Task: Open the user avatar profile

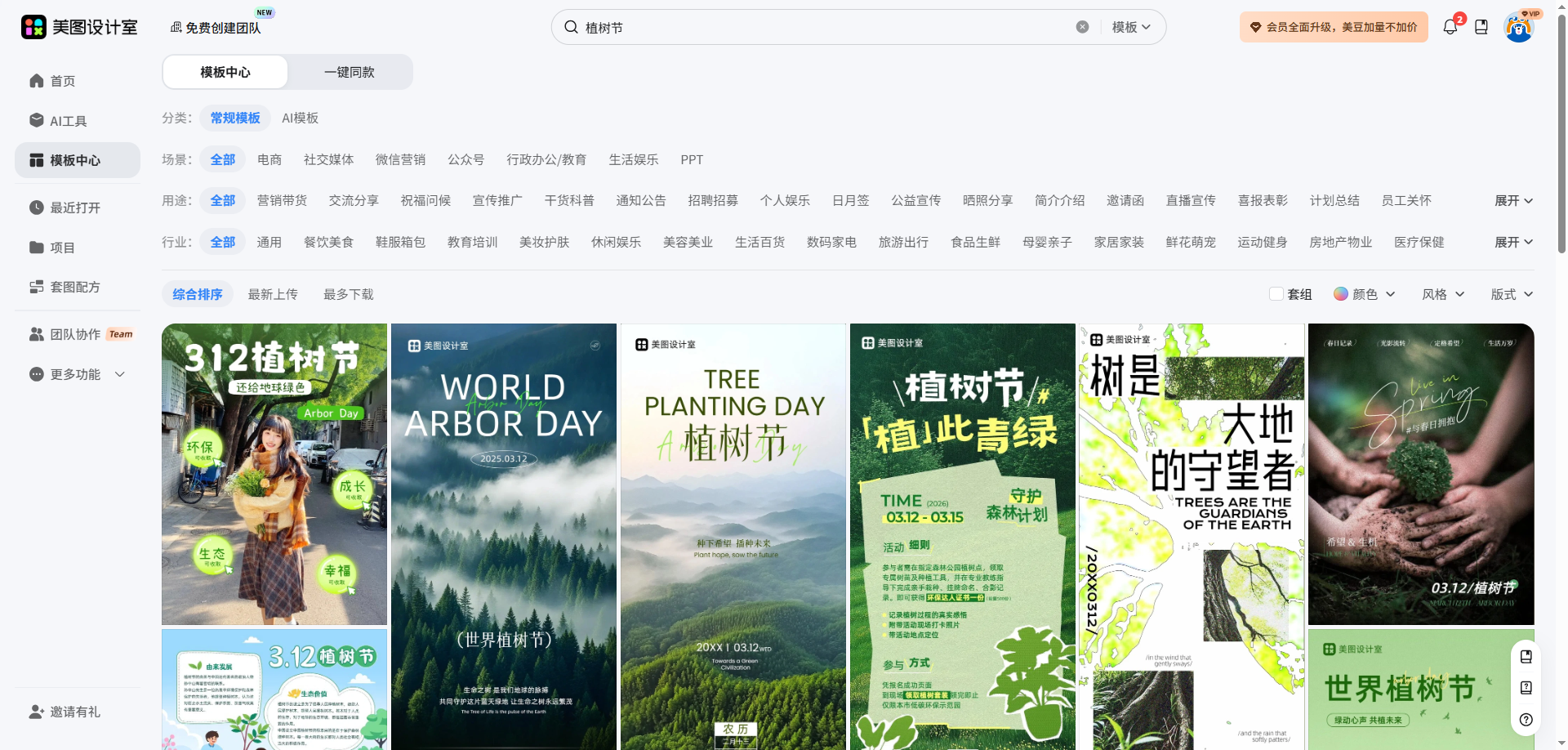Action: pyautogui.click(x=1518, y=29)
